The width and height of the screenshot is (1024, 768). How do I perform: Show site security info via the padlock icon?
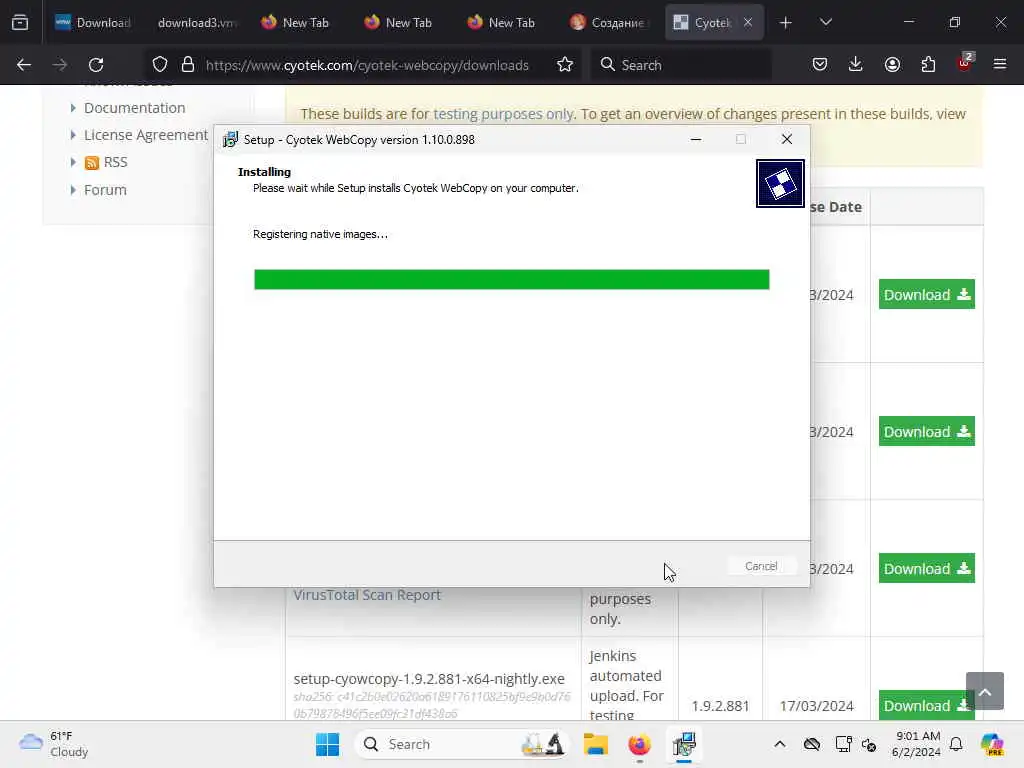188,65
